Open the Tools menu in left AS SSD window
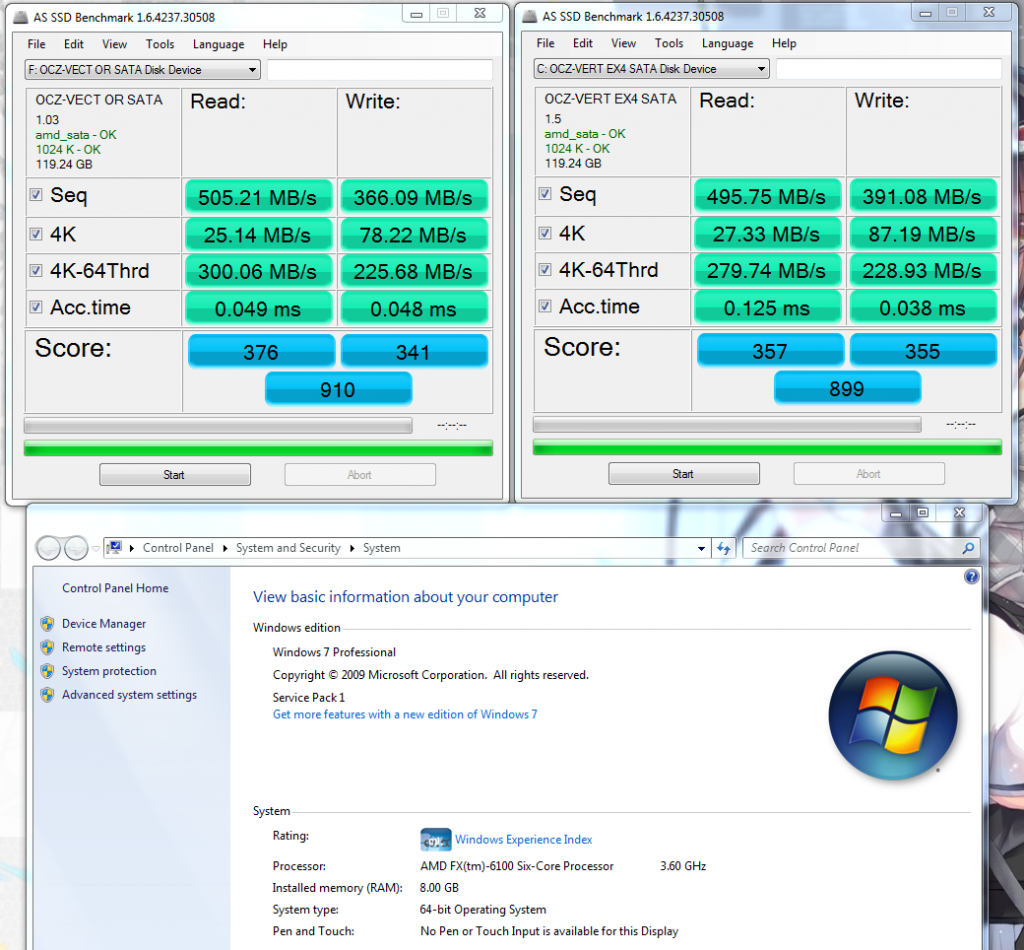This screenshot has width=1024, height=950. tap(159, 44)
